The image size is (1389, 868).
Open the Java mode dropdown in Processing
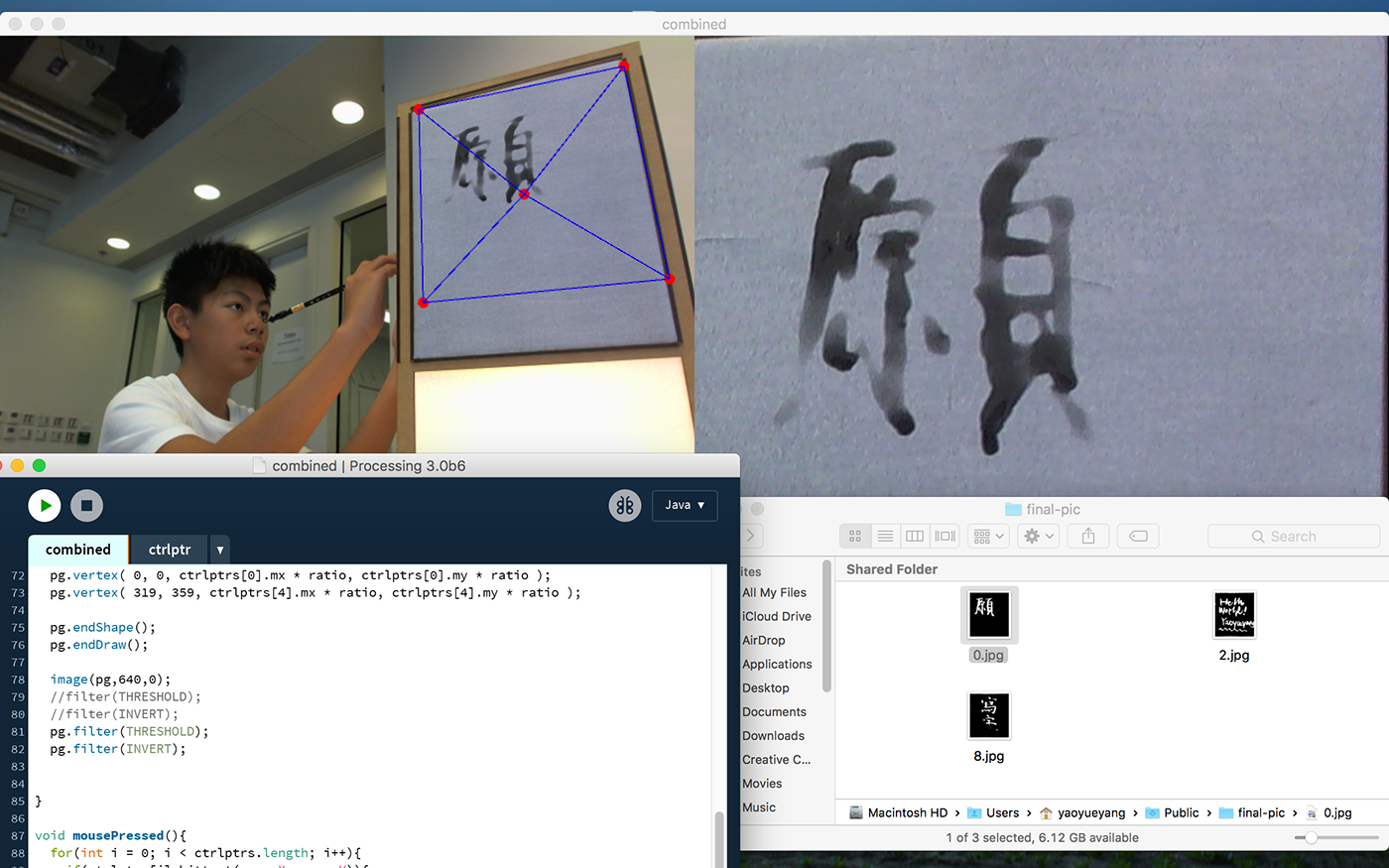tap(685, 505)
